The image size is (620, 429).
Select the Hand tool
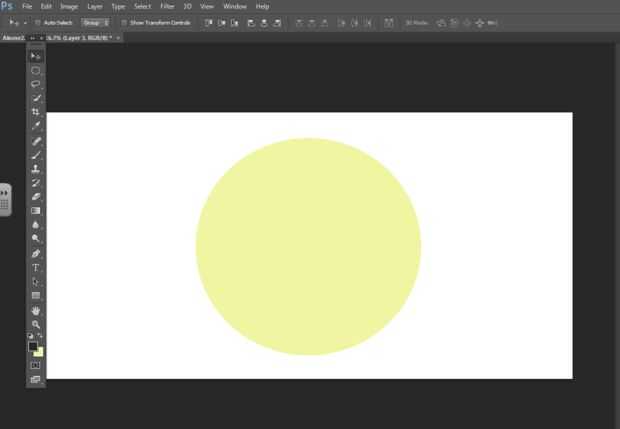[36, 311]
